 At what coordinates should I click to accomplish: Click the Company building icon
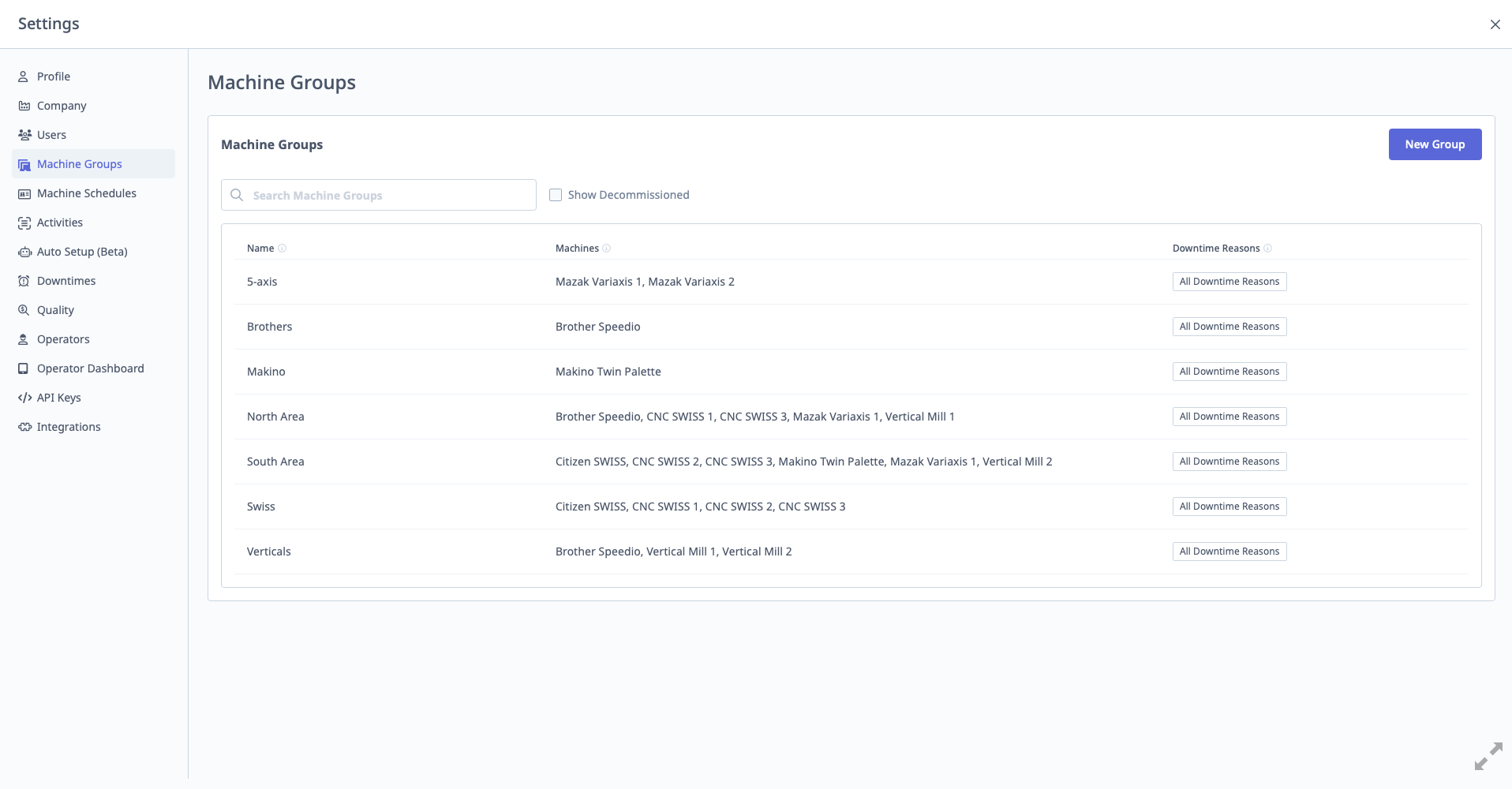tap(24, 105)
